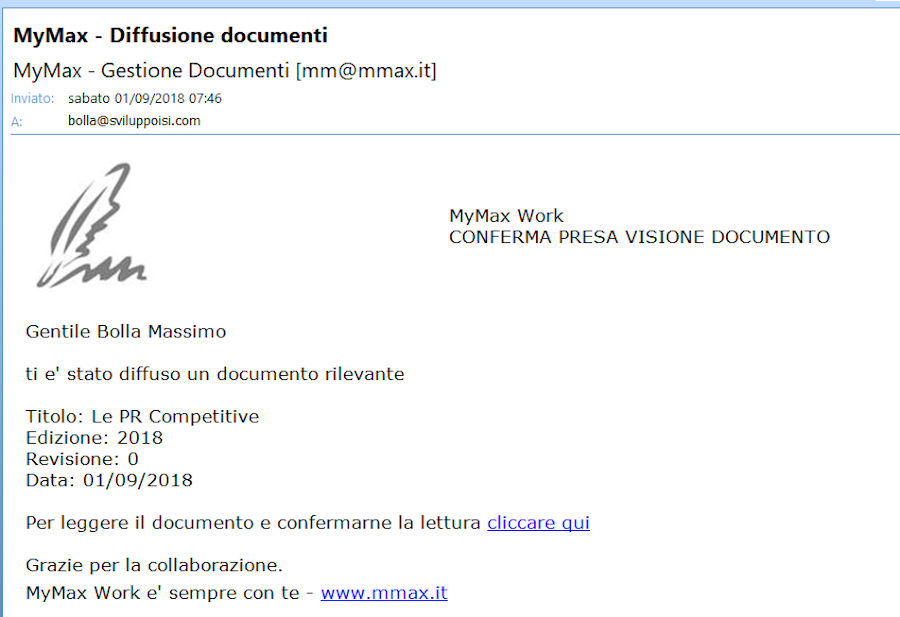Click 'Grazie per la collaborazione.' text

point(154,565)
